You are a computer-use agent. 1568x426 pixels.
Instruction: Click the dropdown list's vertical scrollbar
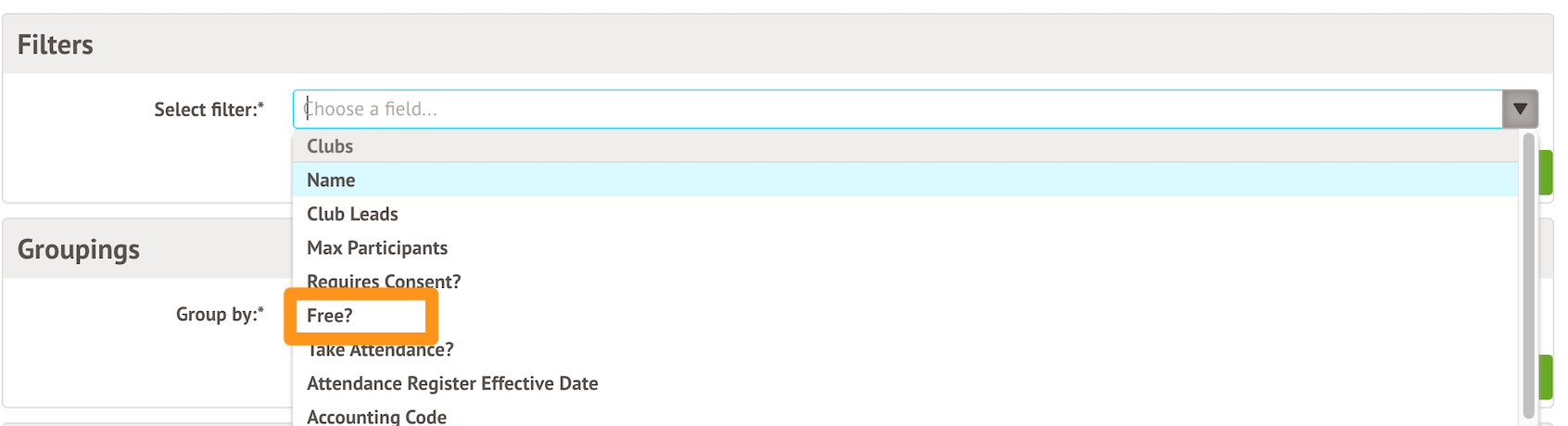pyautogui.click(x=1528, y=278)
